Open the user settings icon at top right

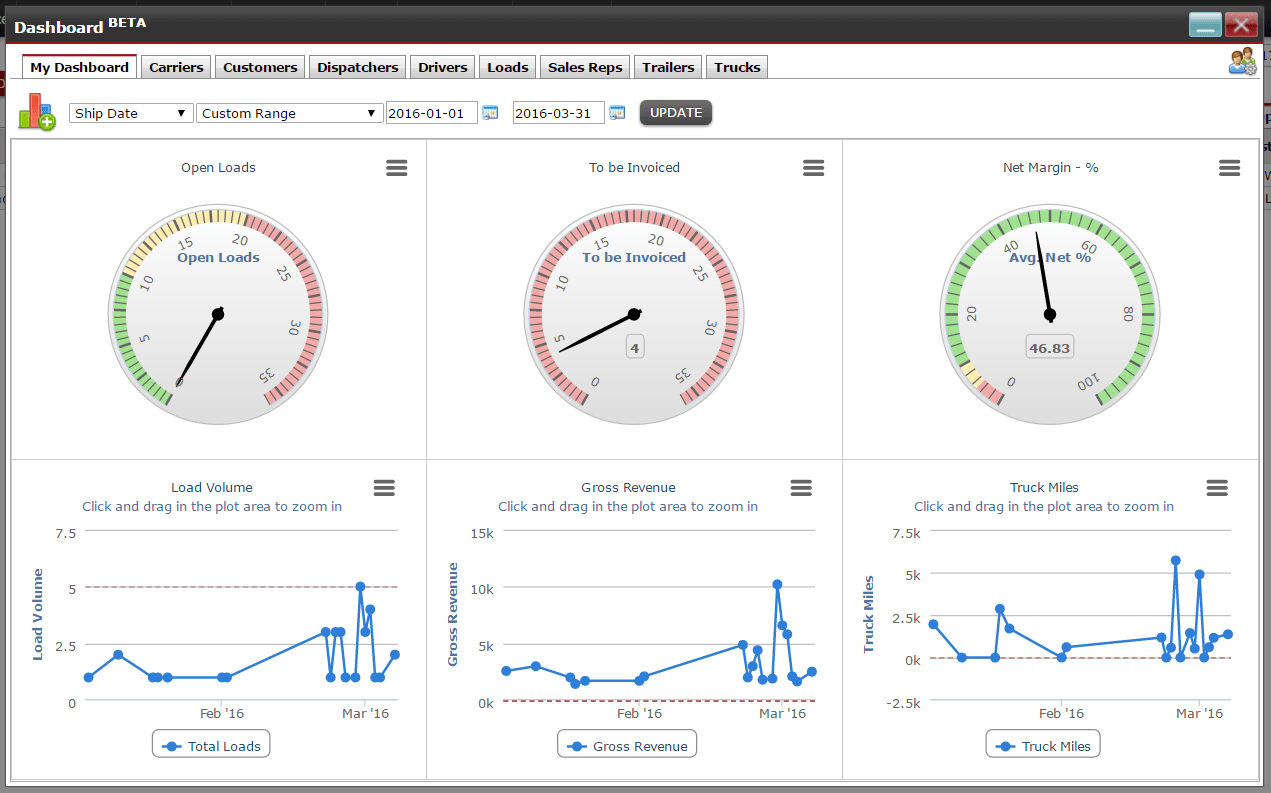[x=1242, y=62]
